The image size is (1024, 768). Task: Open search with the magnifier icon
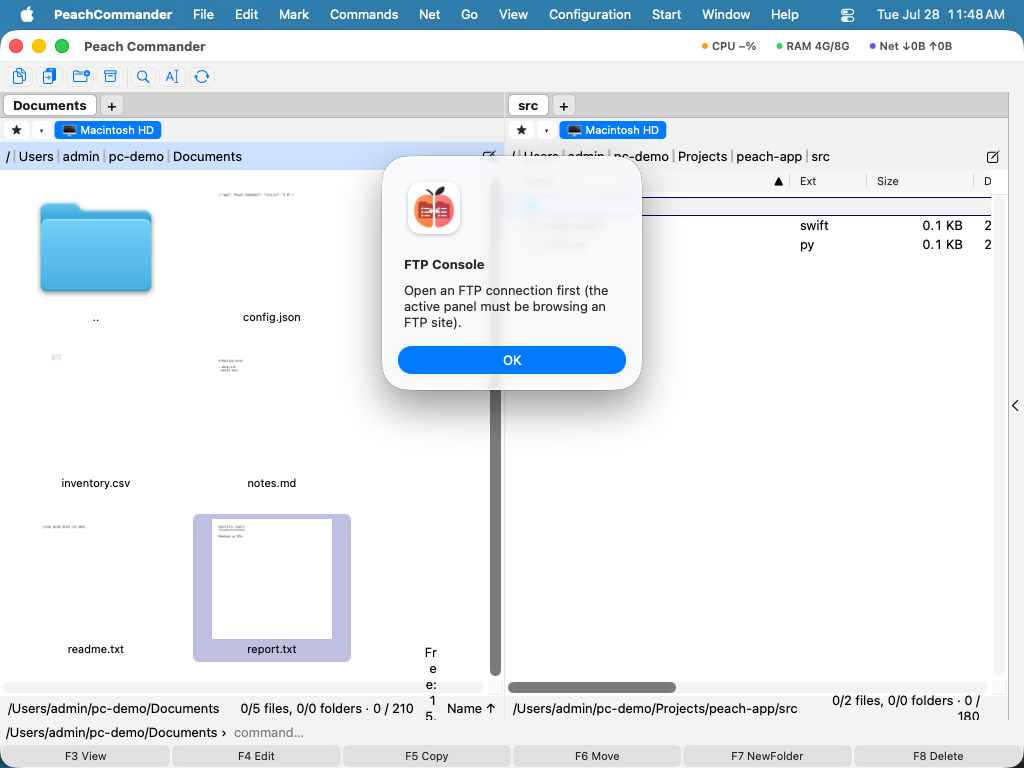coord(142,76)
